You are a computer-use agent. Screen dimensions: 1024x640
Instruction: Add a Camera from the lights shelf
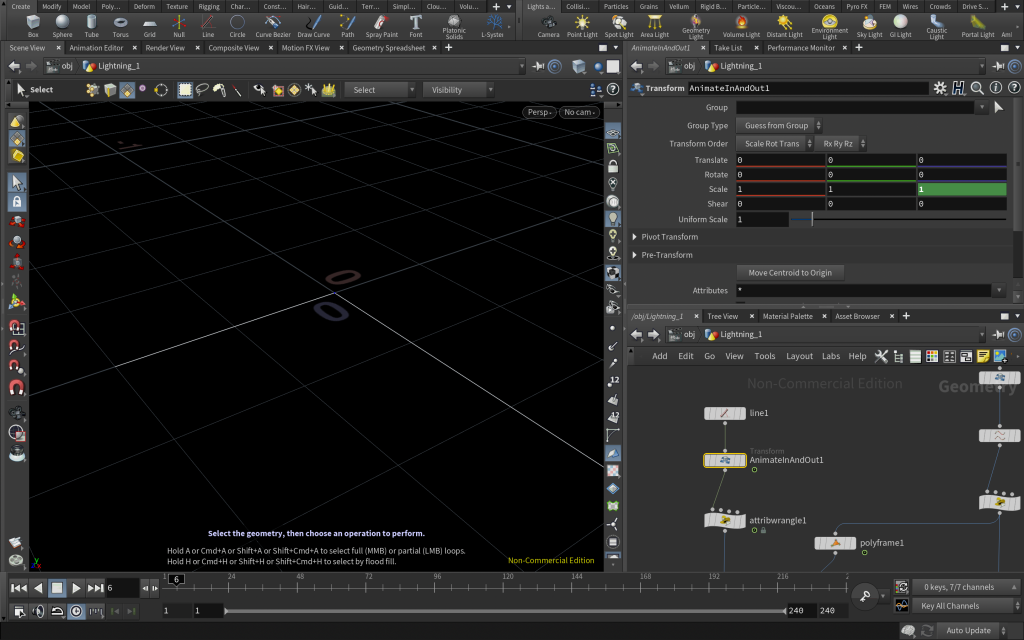pyautogui.click(x=548, y=24)
